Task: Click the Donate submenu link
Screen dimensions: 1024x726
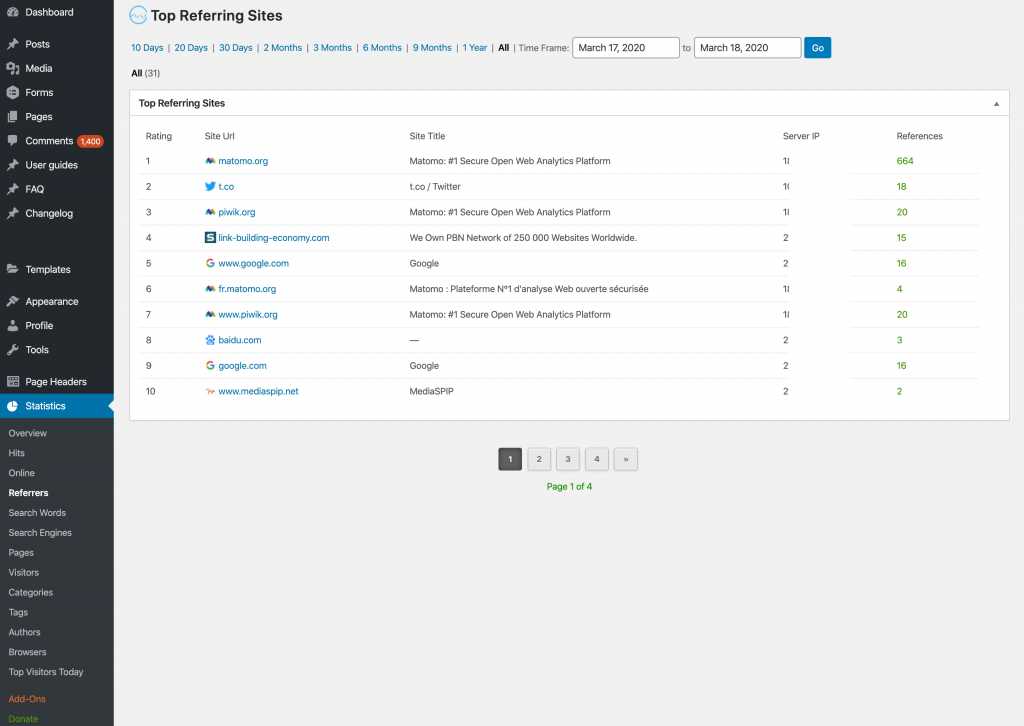Action: coord(24,719)
